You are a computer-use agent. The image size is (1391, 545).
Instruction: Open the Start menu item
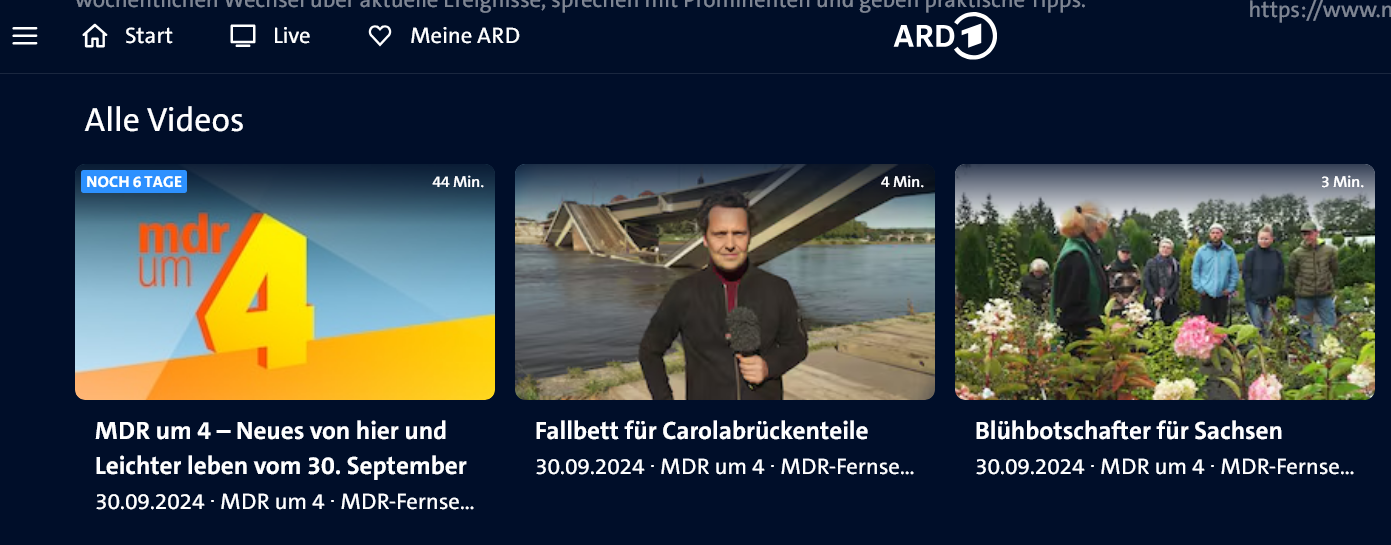149,36
